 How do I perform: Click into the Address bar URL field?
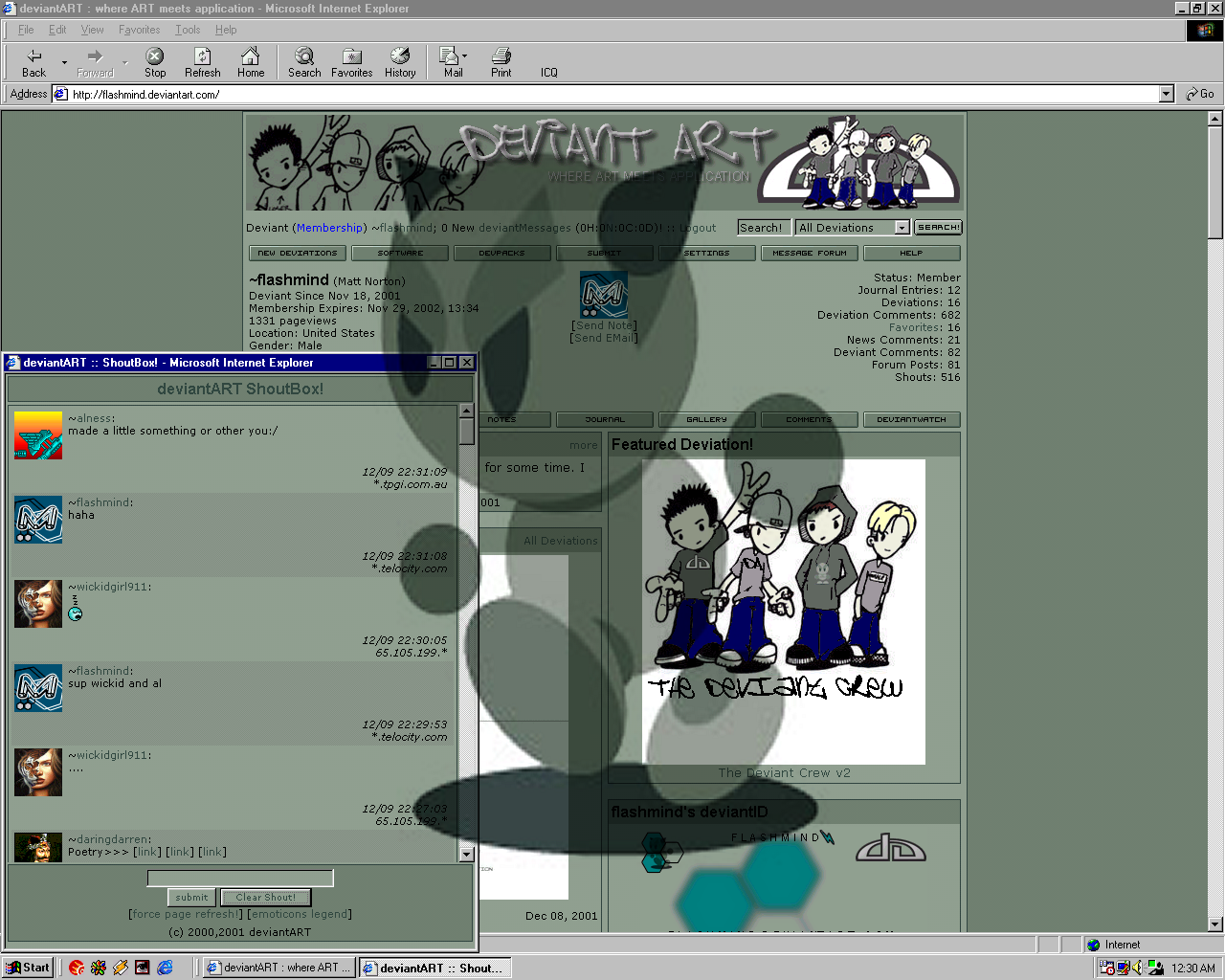[x=612, y=94]
